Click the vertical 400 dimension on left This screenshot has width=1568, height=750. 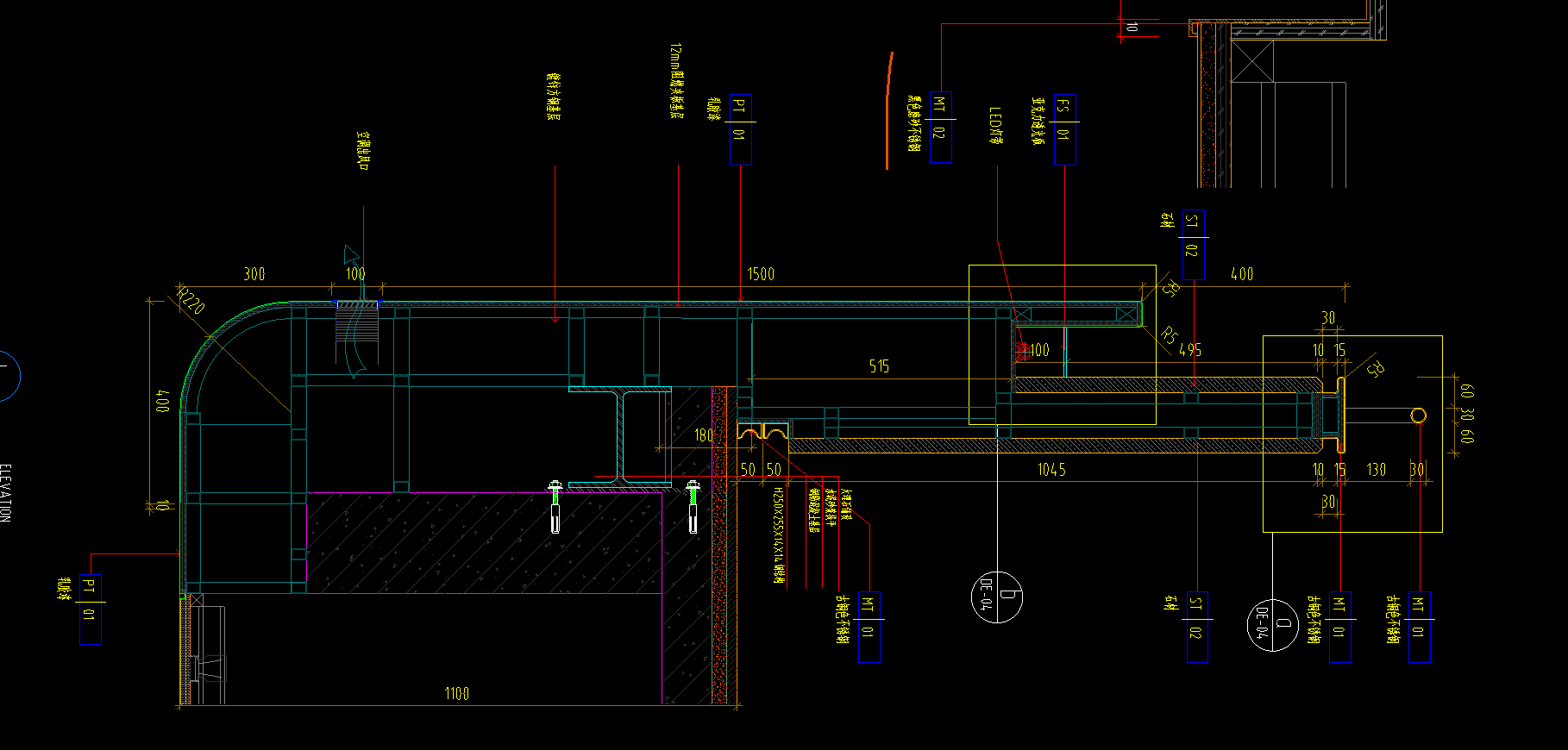(162, 401)
